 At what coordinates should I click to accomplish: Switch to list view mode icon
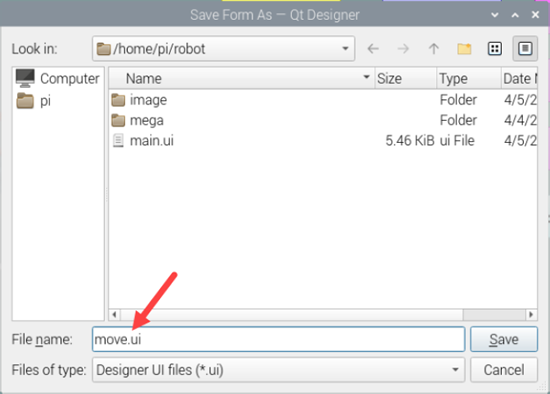click(x=495, y=48)
